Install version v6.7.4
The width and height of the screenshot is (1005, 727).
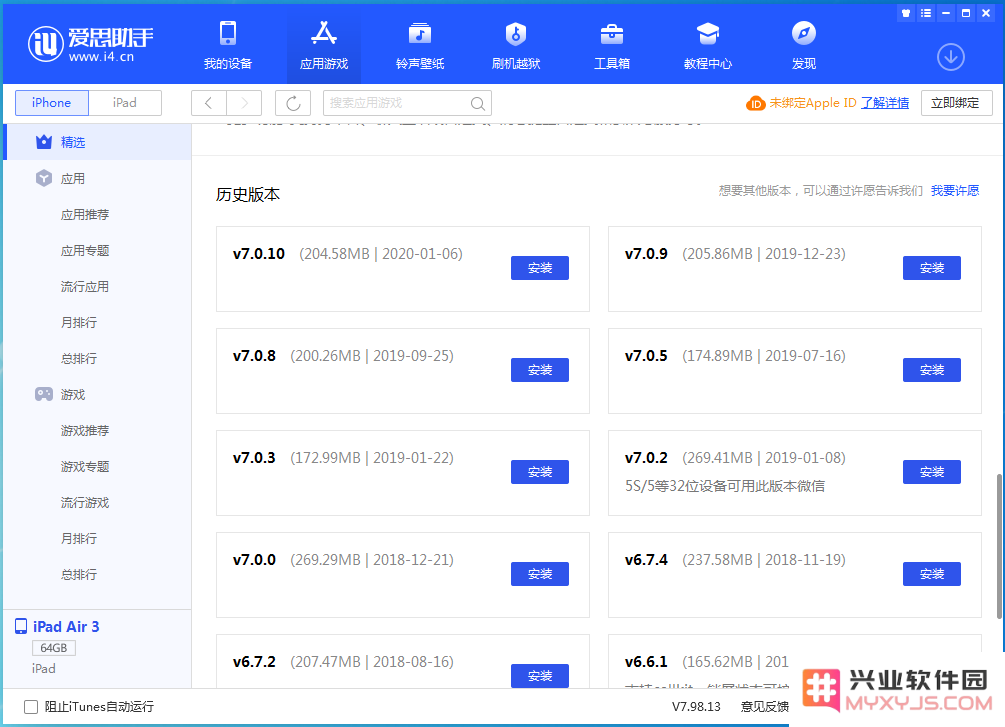point(931,574)
